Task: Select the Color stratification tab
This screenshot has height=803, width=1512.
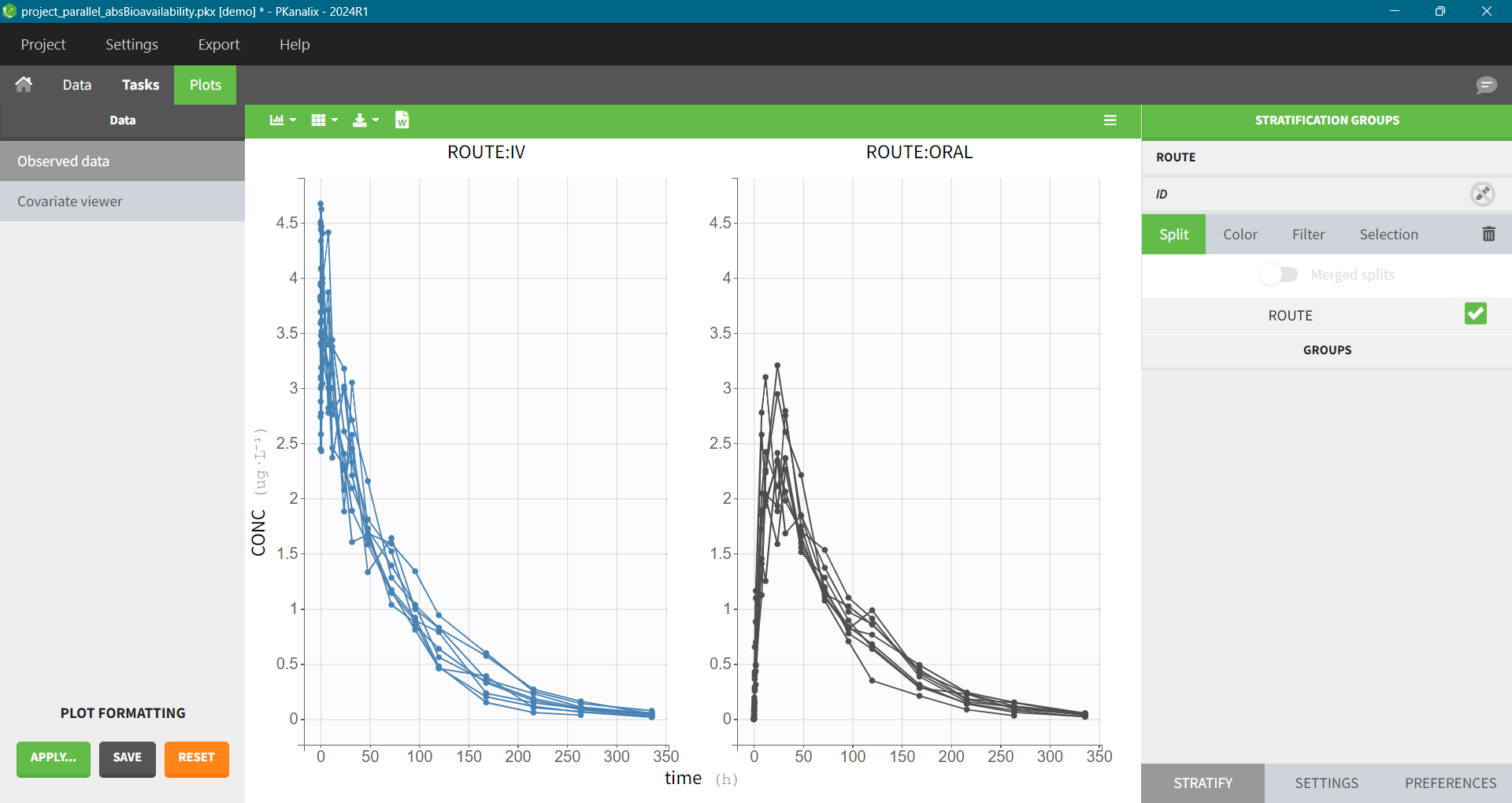Action: pyautogui.click(x=1240, y=235)
